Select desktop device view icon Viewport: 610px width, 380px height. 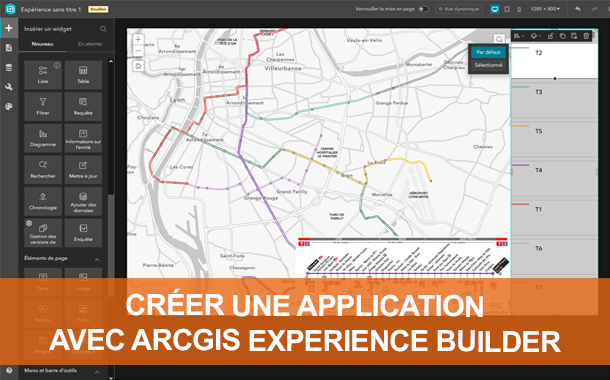click(x=494, y=9)
